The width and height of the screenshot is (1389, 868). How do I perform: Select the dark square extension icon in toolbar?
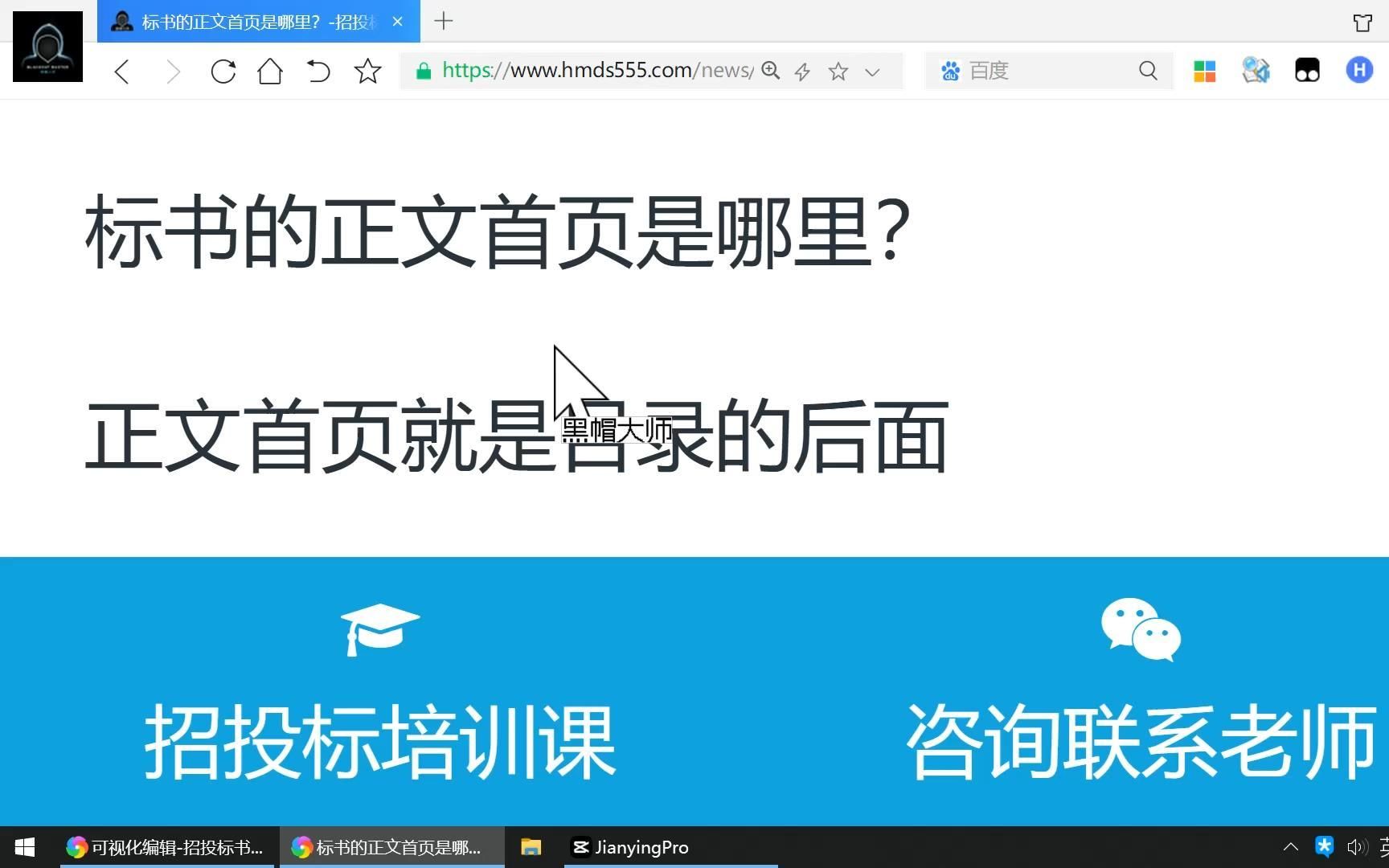tap(1306, 71)
